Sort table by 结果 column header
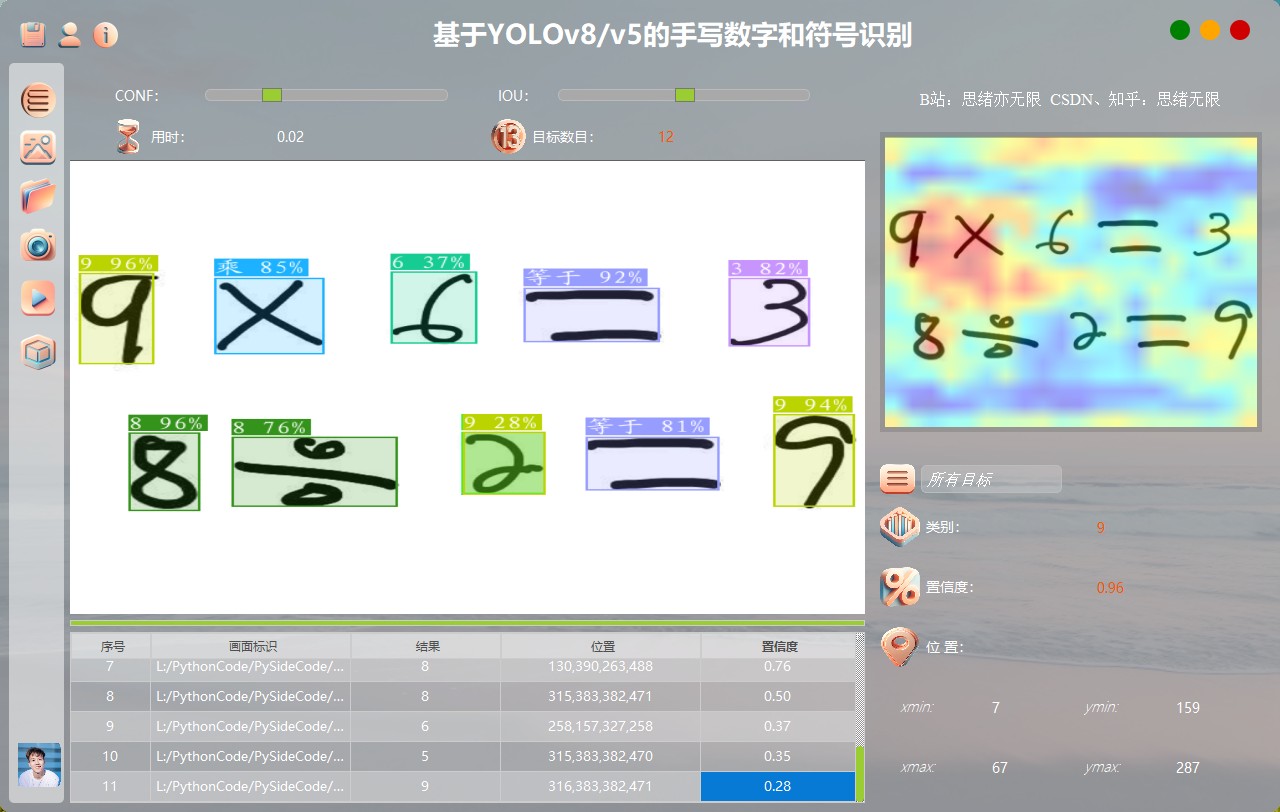This screenshot has width=1280, height=812. tap(426, 646)
